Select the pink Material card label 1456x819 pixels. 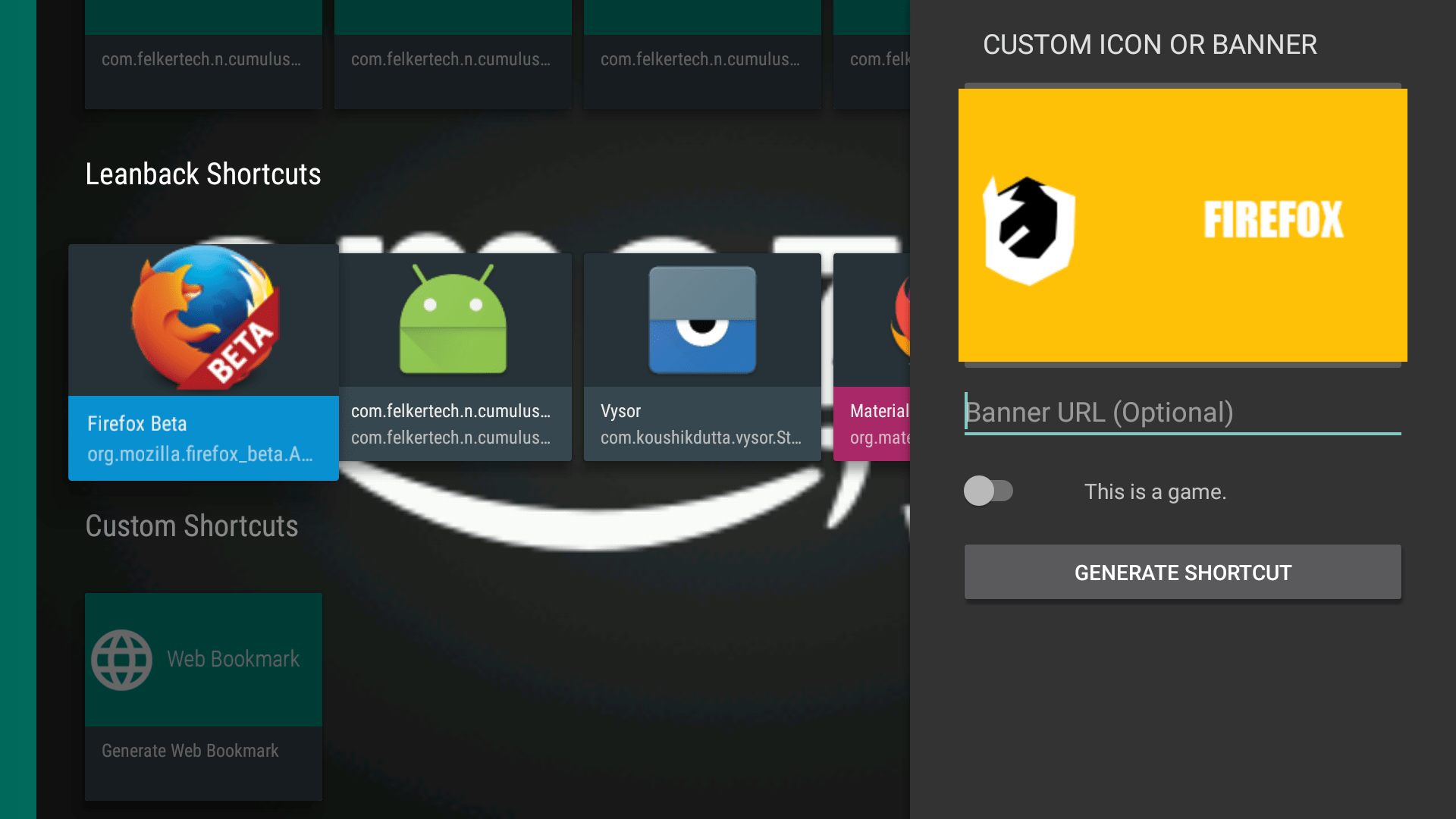point(871,424)
